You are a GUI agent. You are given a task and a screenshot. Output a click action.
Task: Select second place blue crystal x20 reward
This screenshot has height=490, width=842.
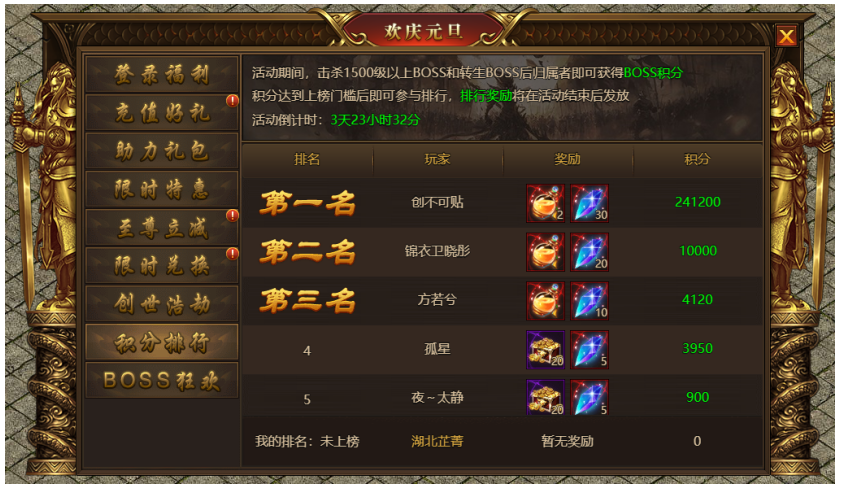click(x=589, y=252)
